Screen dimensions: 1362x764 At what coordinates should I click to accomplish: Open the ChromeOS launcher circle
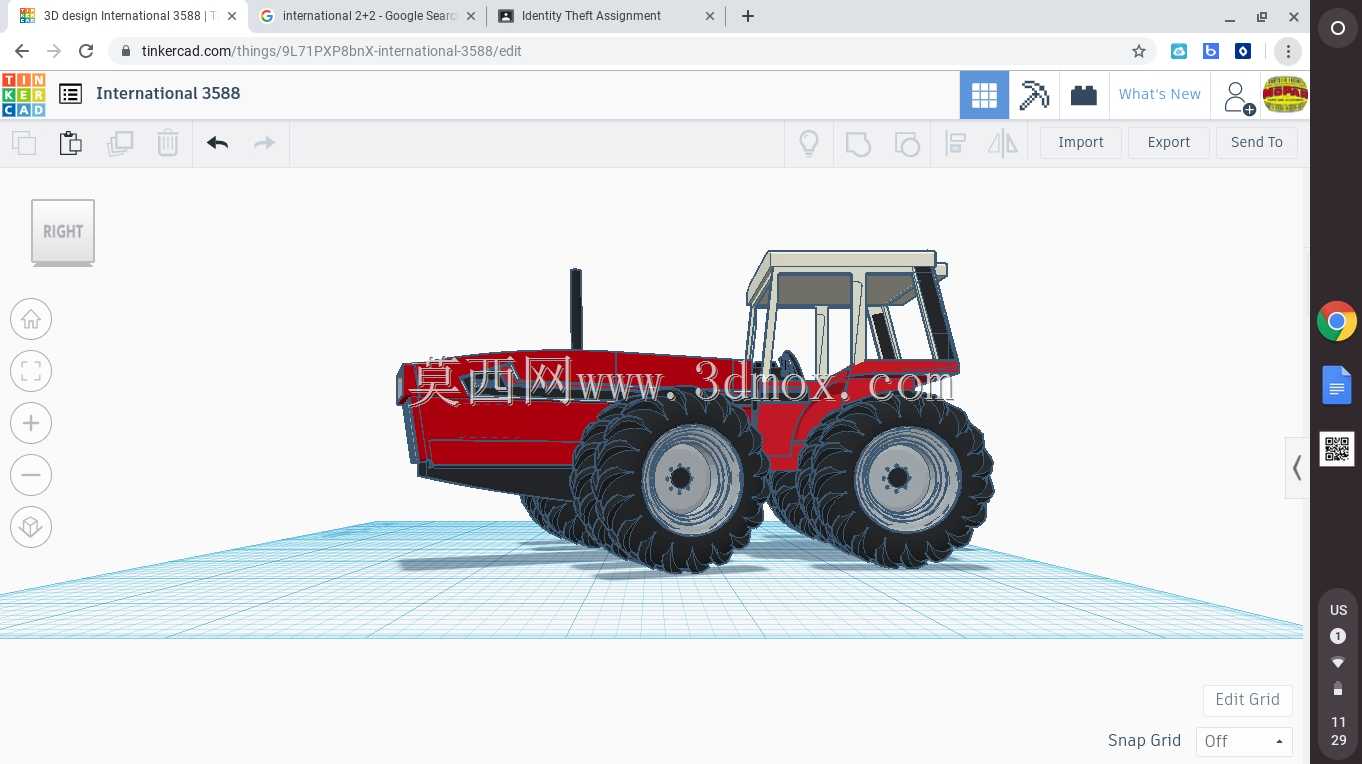(x=1337, y=29)
